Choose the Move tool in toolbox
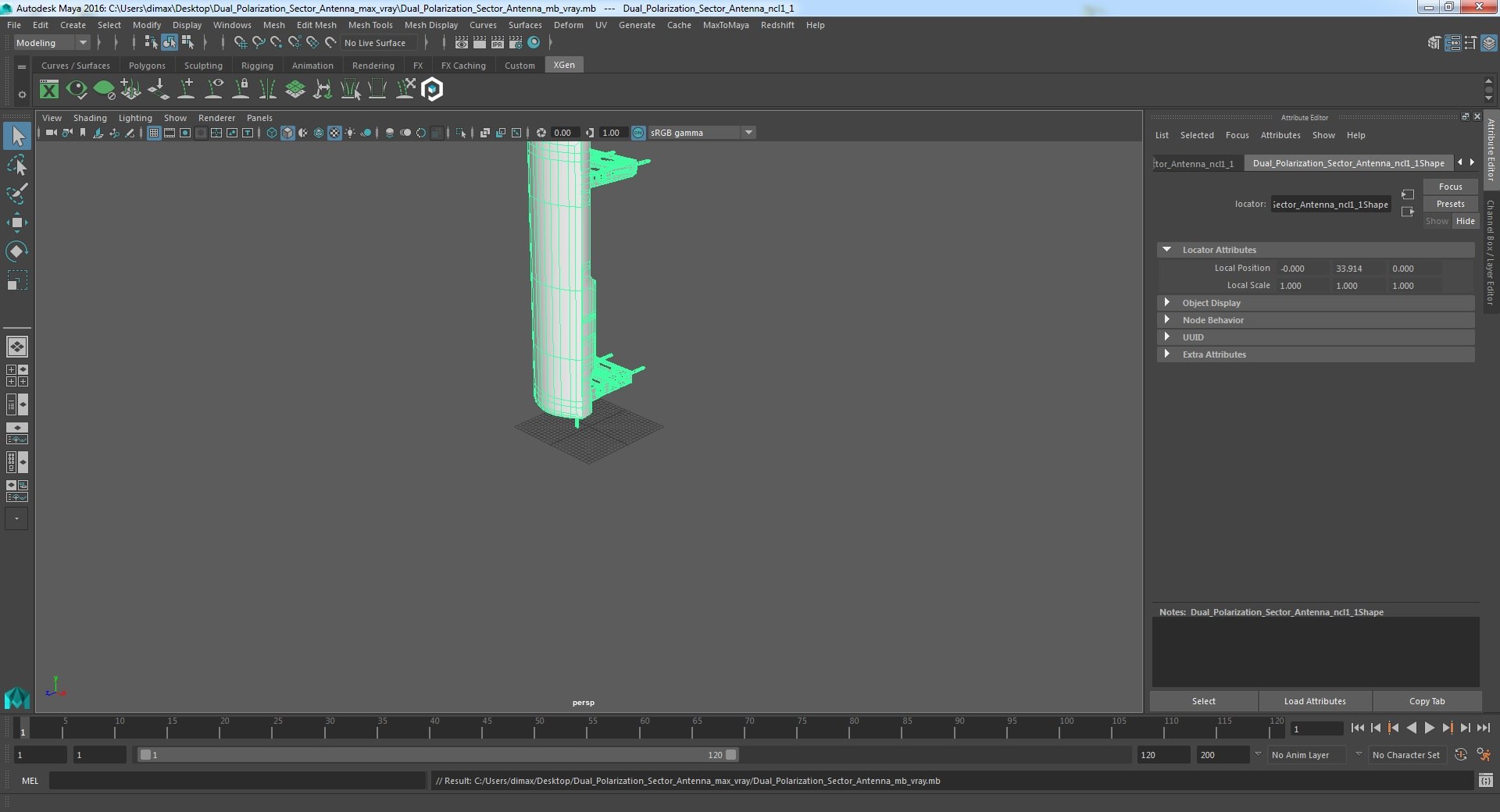This screenshot has height=812, width=1500. (16, 223)
